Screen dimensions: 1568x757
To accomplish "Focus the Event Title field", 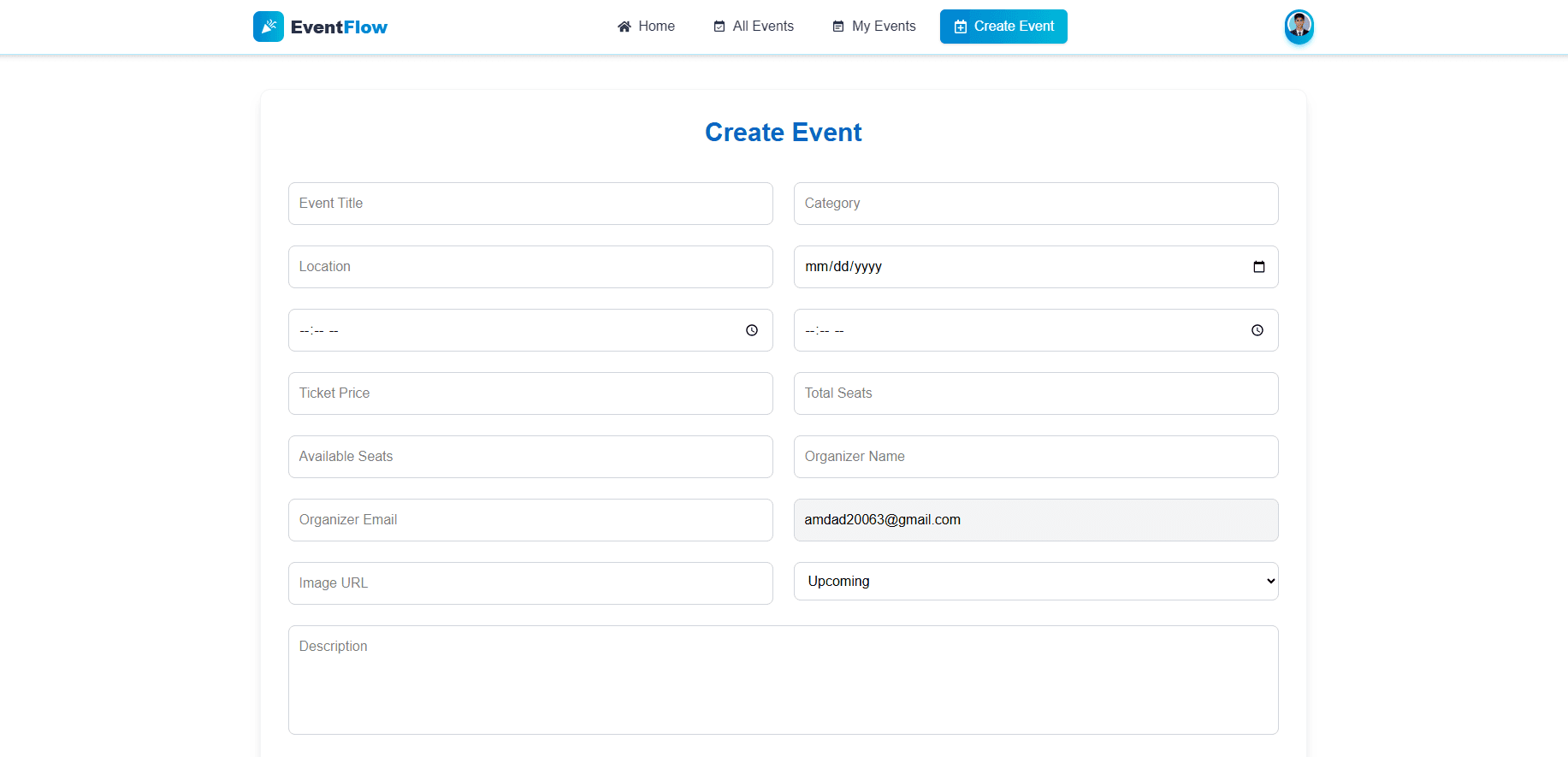I will pyautogui.click(x=530, y=204).
